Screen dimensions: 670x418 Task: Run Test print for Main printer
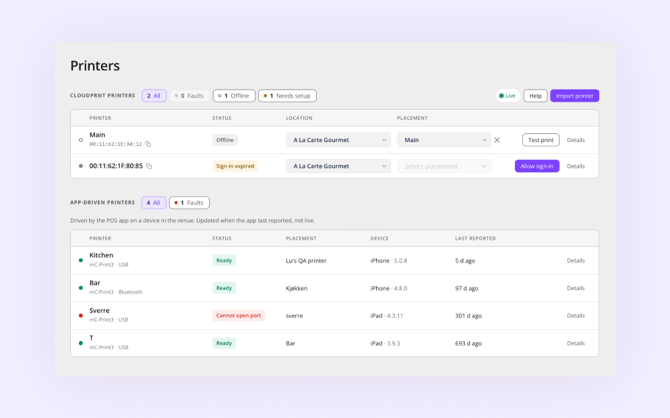(x=541, y=140)
